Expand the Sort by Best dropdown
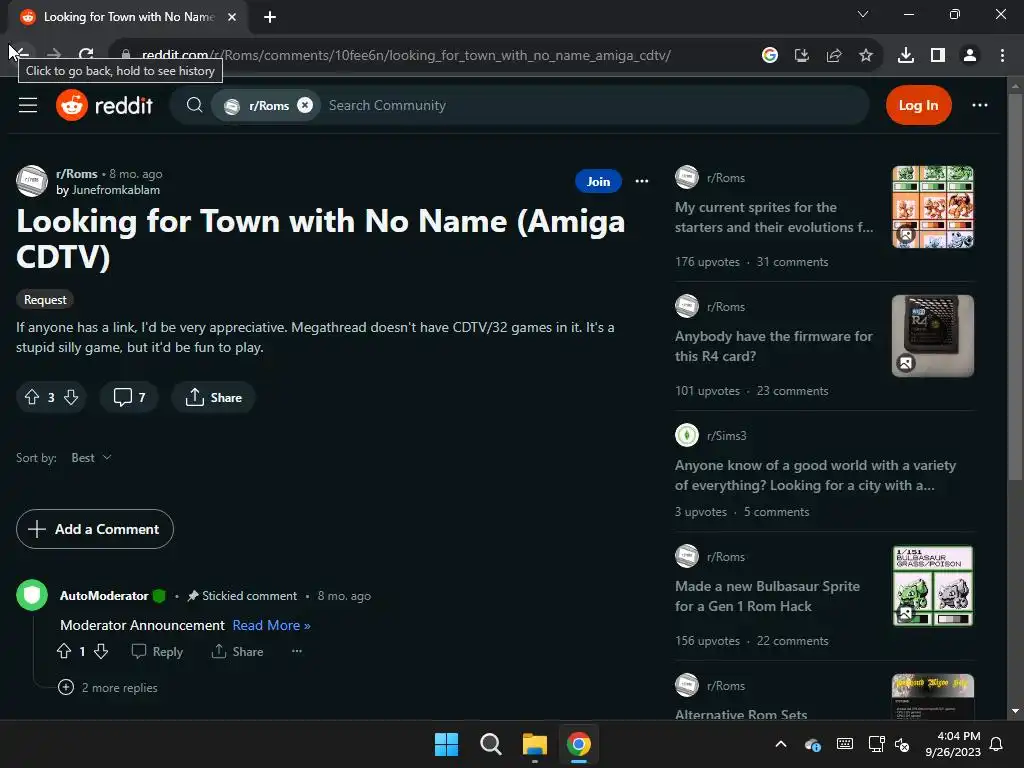Screen dimensions: 1024x768 [91, 458]
